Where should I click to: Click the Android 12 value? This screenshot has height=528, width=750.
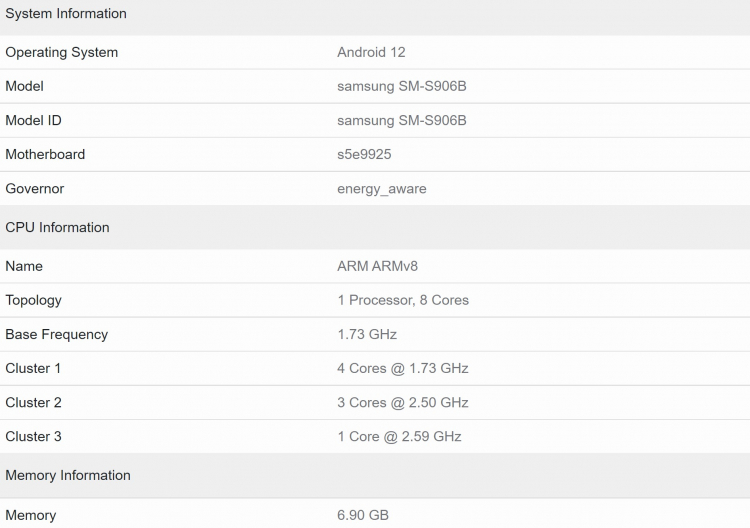[371, 52]
